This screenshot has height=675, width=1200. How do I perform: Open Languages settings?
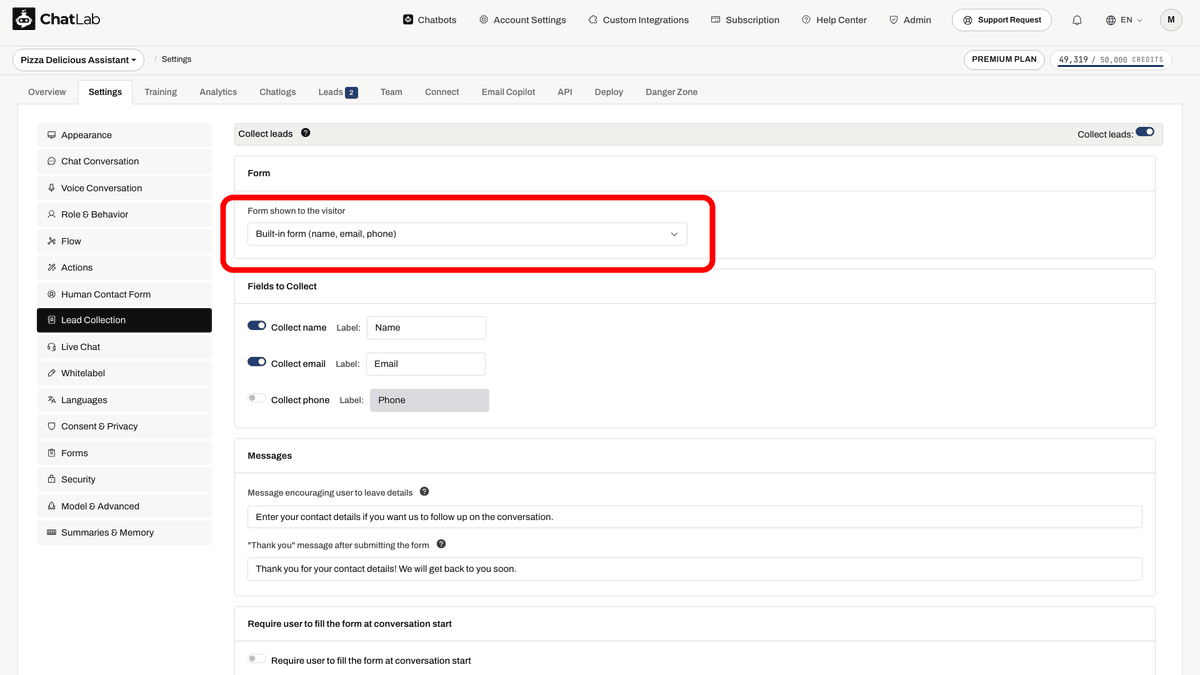(x=124, y=400)
